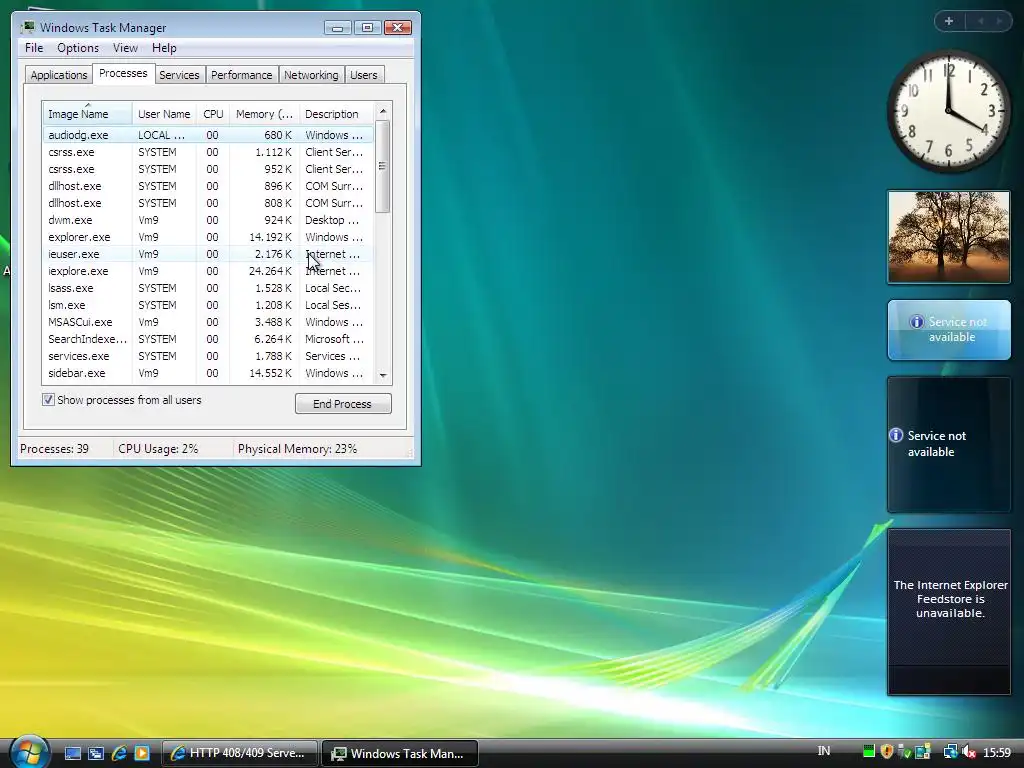
Task: Sort by the Description column header
Action: pos(336,114)
